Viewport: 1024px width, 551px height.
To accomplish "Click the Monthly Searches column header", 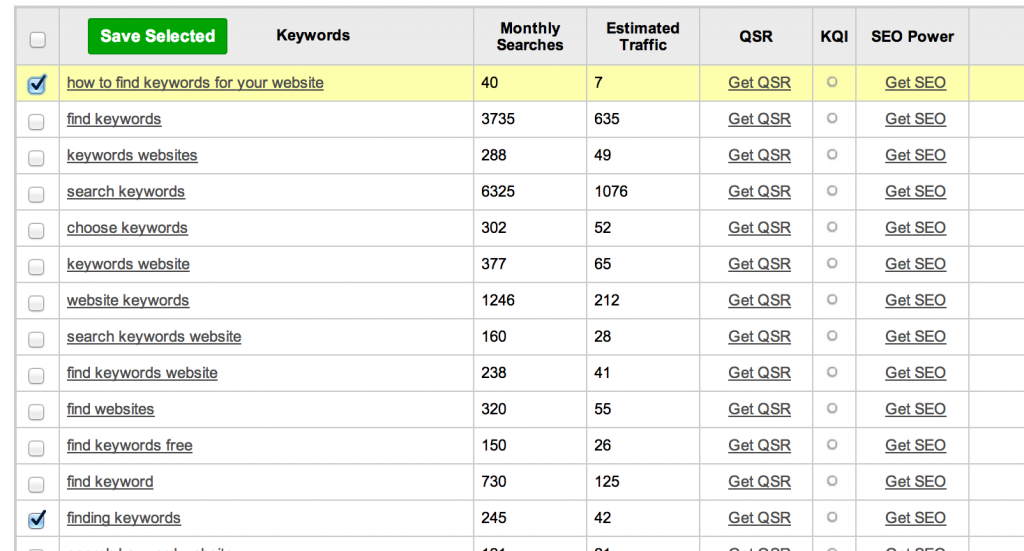I will [530, 37].
